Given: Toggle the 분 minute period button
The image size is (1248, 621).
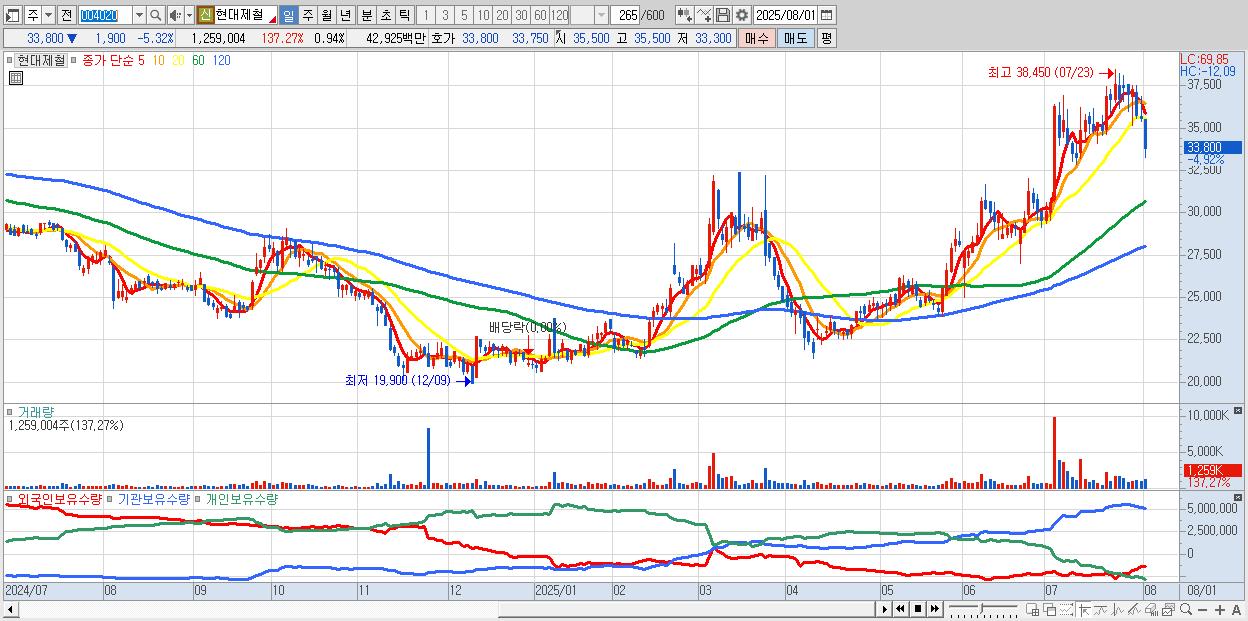Looking at the screenshot, I should (365, 15).
